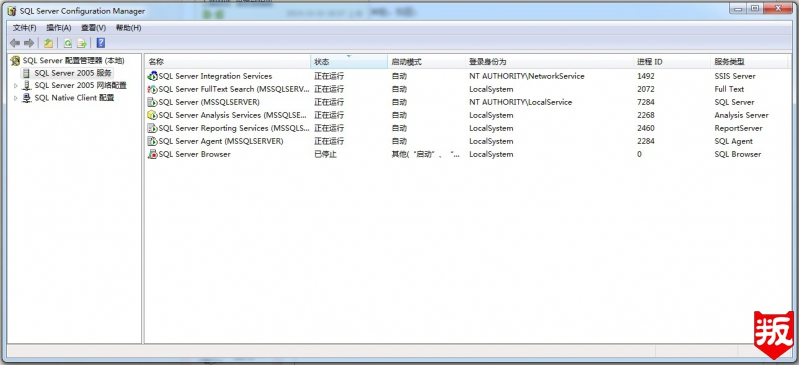Screen dimensions: 799x365
Task: Select the SQL Server Reporting Services name
Action: [234, 128]
